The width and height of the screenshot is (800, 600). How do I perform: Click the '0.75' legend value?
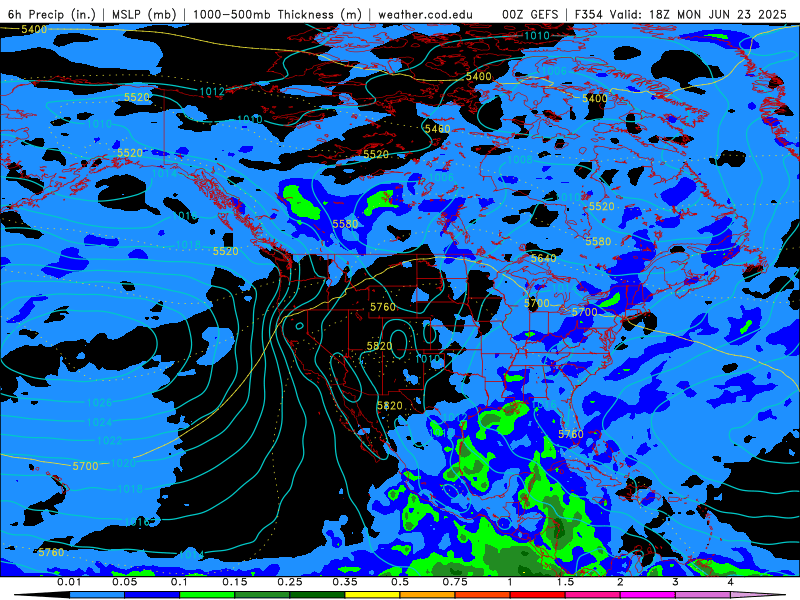(455, 582)
